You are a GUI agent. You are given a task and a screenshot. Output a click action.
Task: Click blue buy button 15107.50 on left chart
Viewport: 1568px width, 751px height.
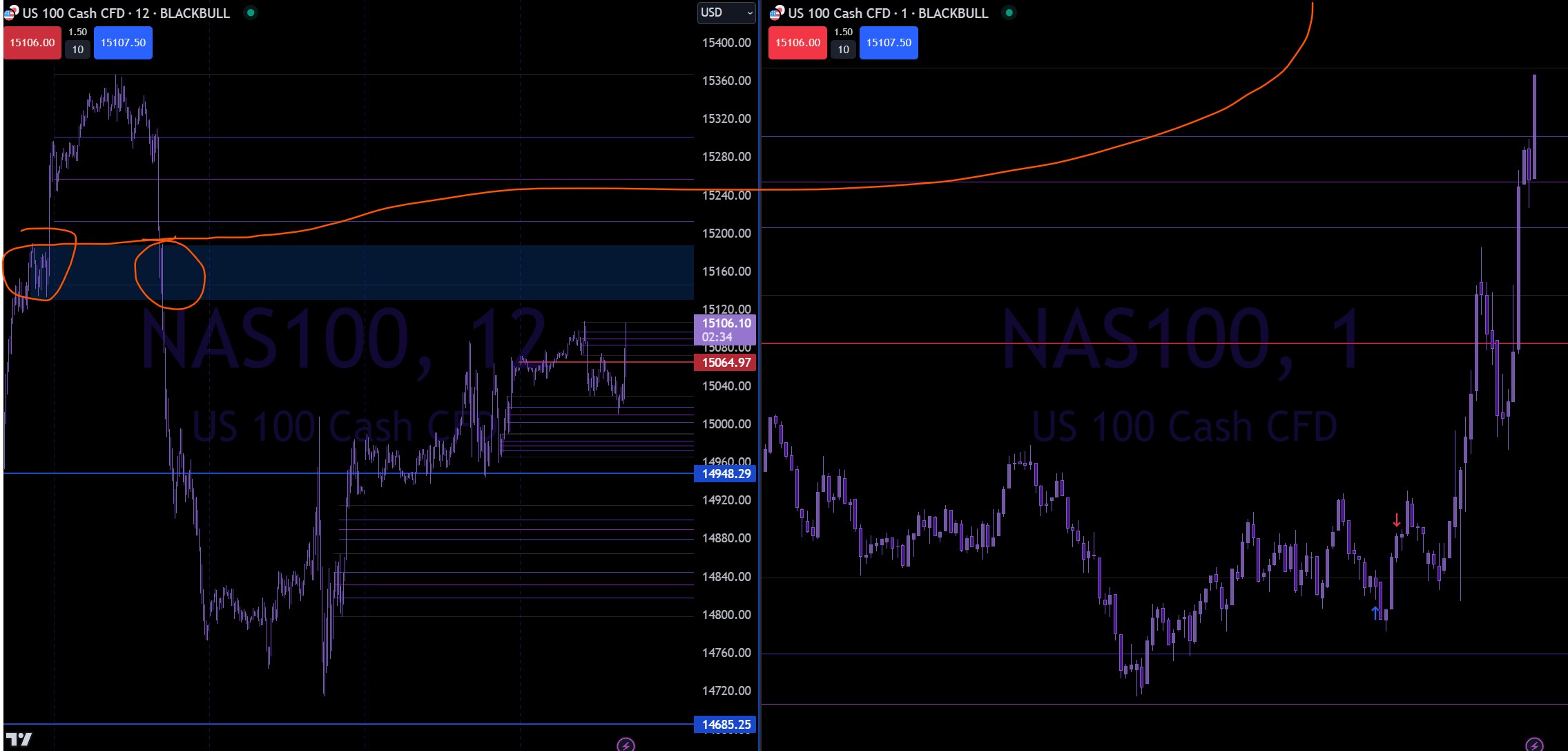point(123,43)
